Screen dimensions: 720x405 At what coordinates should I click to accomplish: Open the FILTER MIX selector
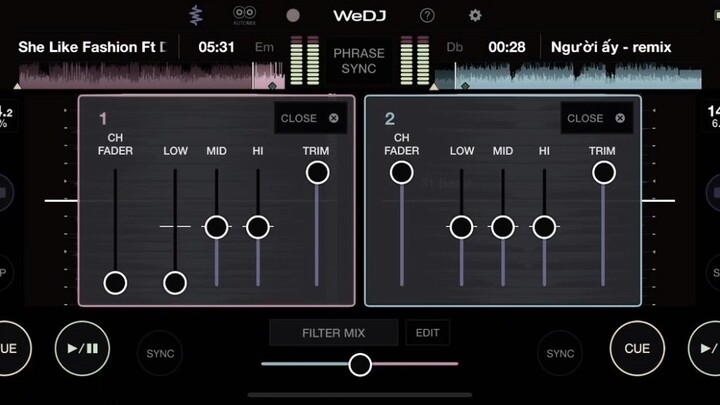pos(333,332)
